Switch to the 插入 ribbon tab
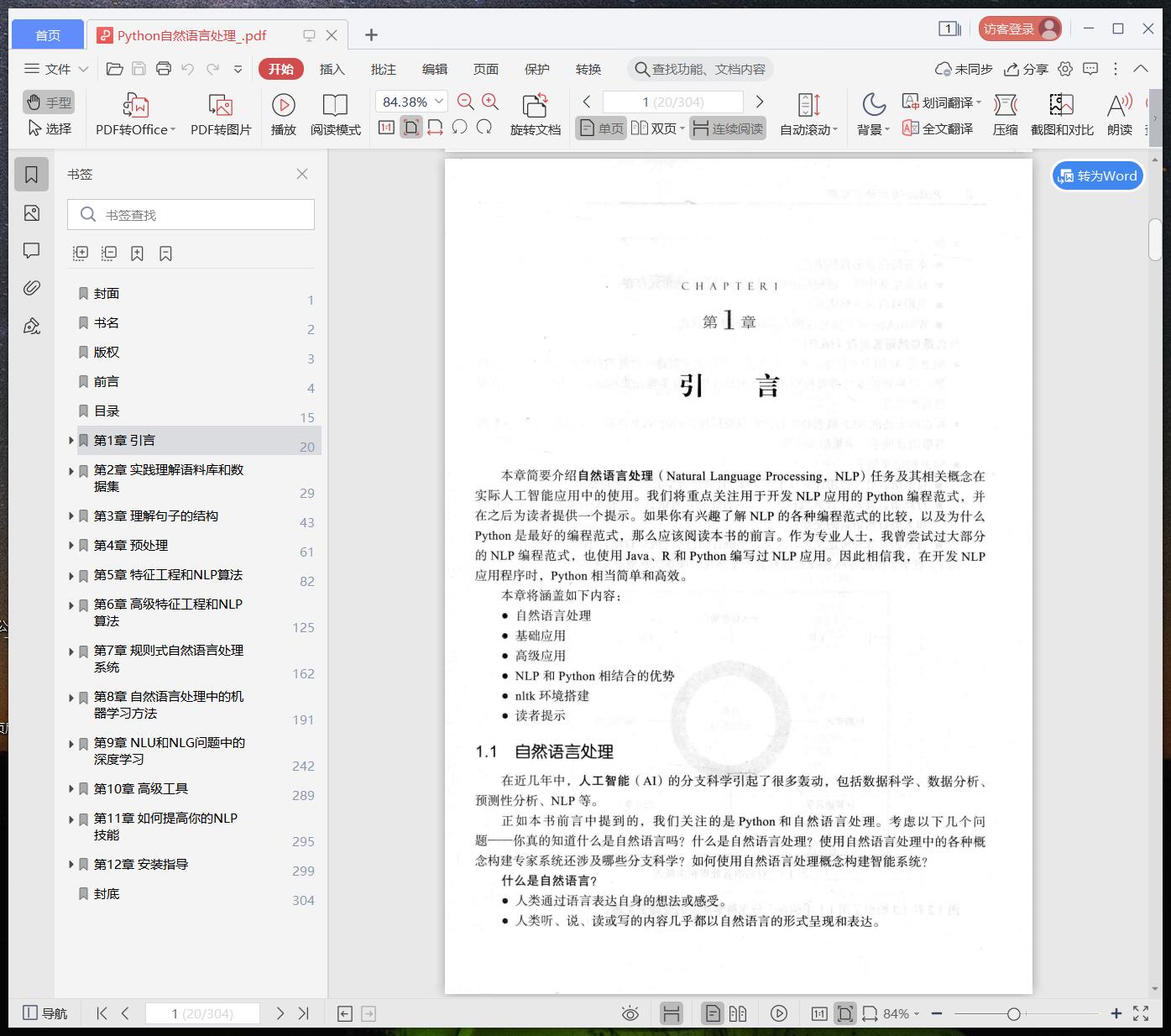1171x1036 pixels. [332, 69]
